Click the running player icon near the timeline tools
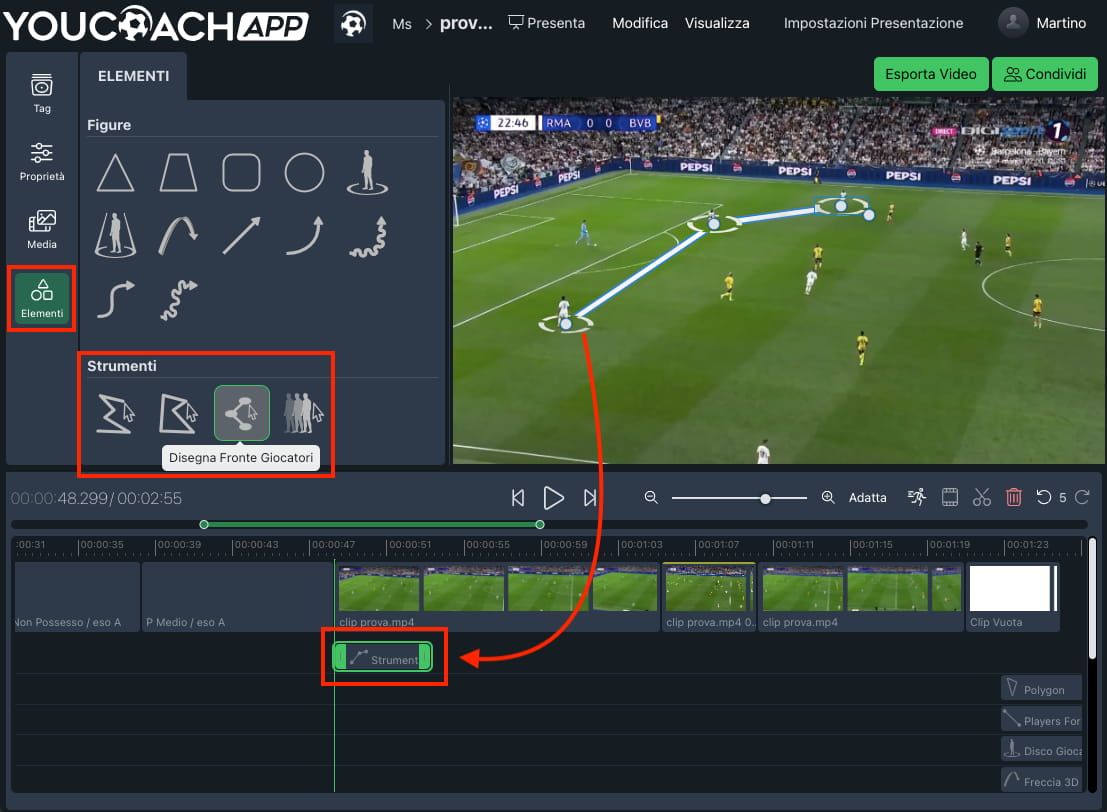Image resolution: width=1107 pixels, height=812 pixels. point(916,496)
